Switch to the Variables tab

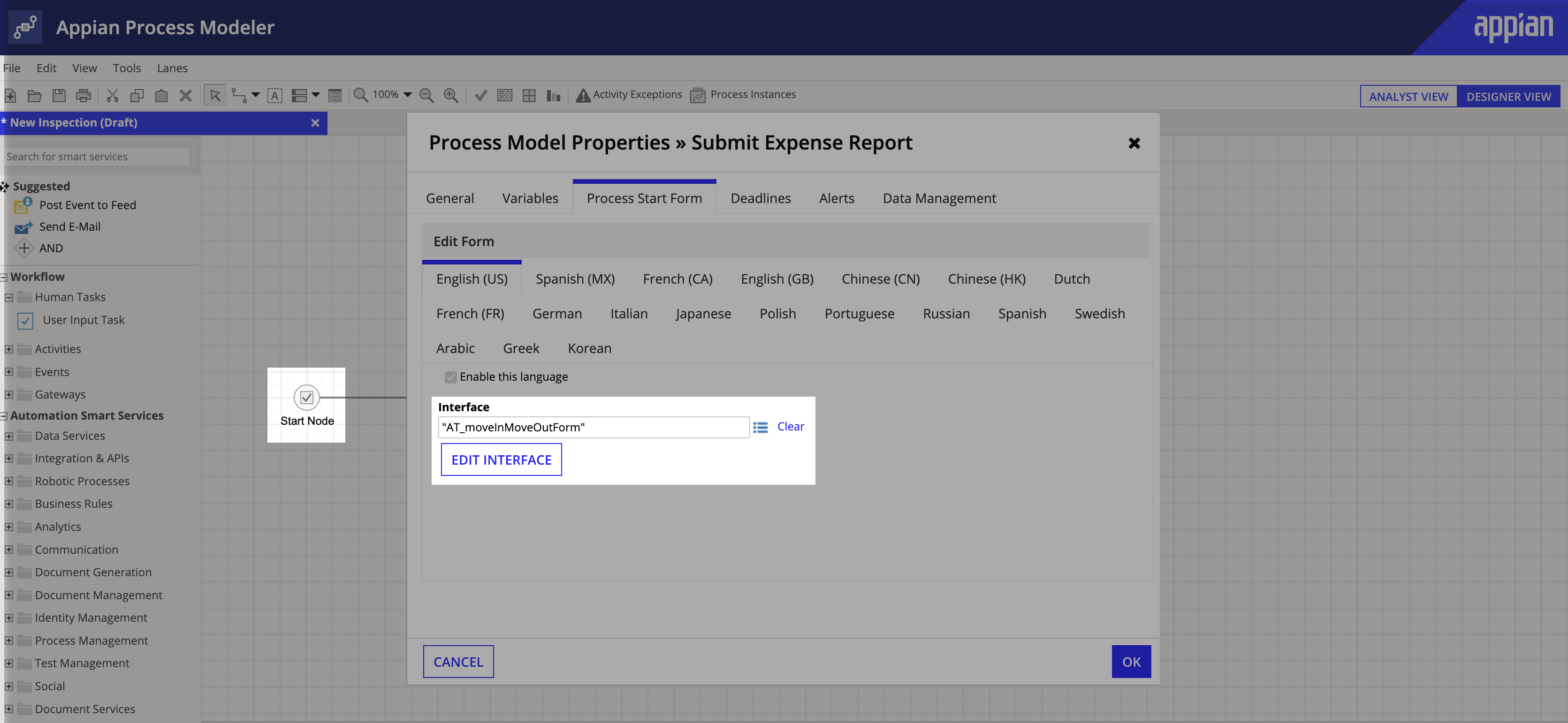coord(530,198)
